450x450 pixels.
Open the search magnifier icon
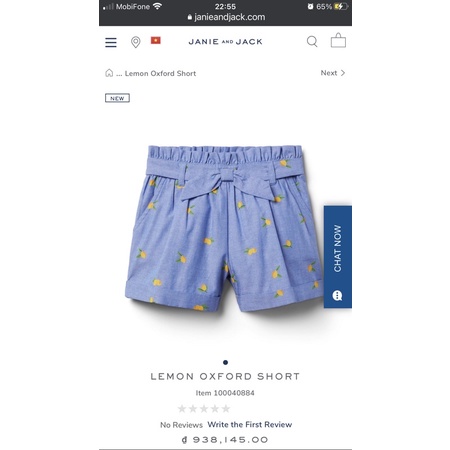point(312,42)
